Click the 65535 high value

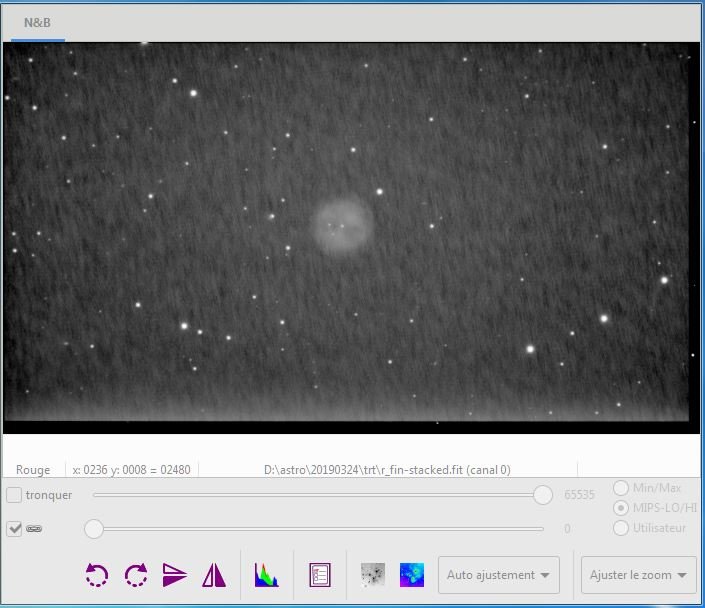(579, 495)
